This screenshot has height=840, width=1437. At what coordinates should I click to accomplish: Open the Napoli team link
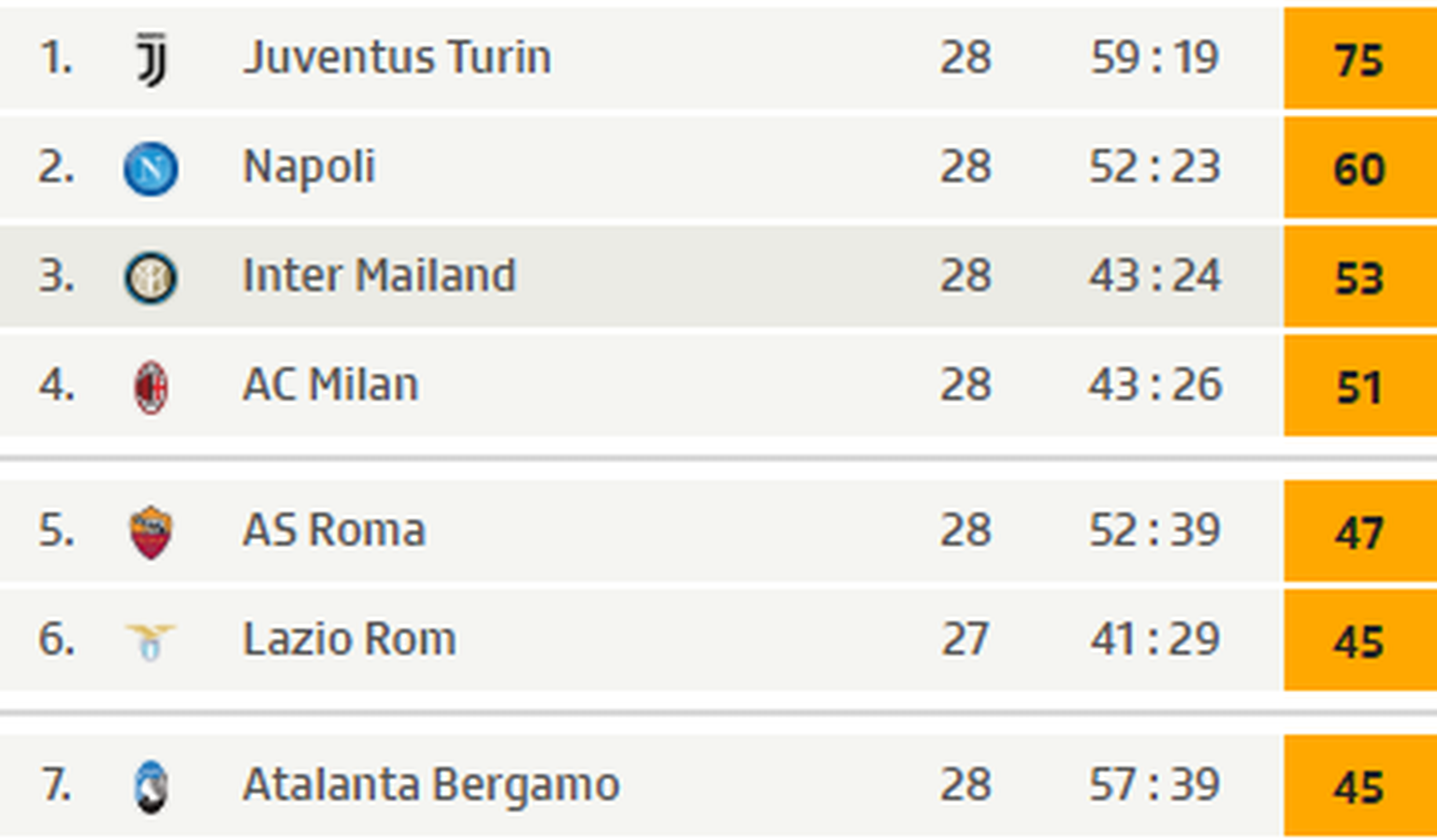(x=309, y=167)
